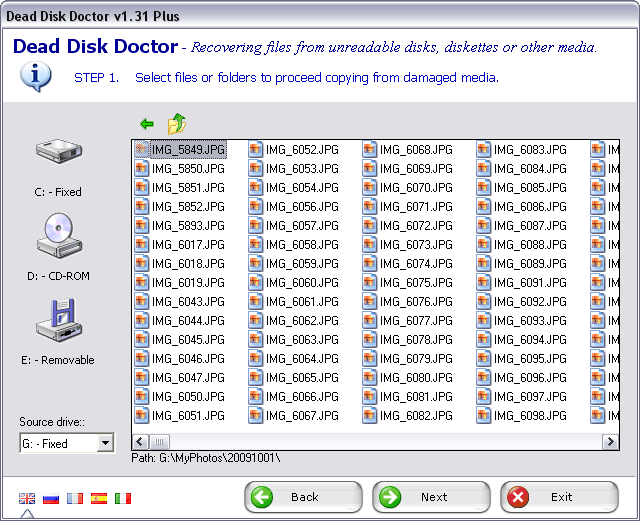Click horizontal scrollbar right arrow
The height and width of the screenshot is (521, 640).
(x=610, y=441)
